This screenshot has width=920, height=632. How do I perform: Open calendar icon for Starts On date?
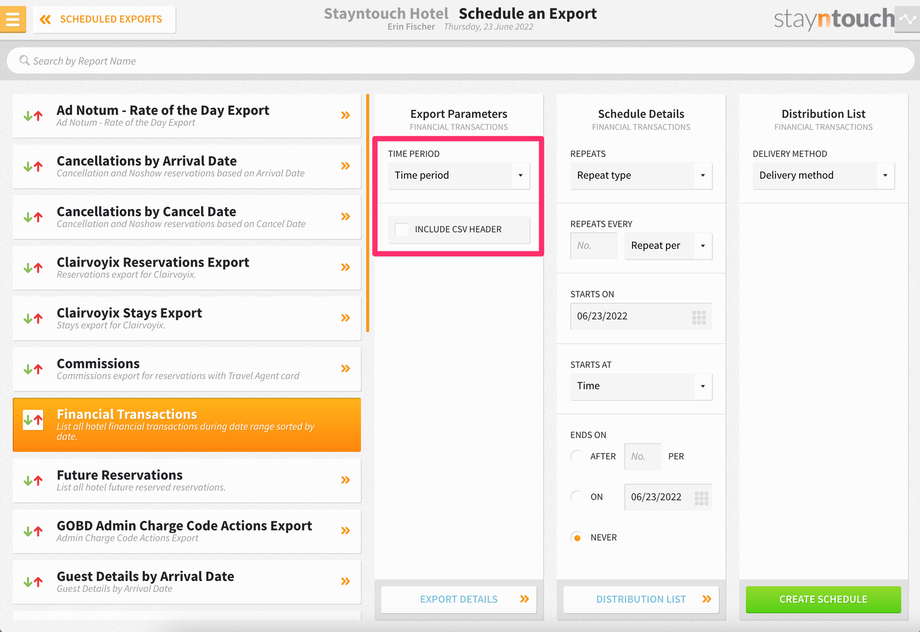699,317
